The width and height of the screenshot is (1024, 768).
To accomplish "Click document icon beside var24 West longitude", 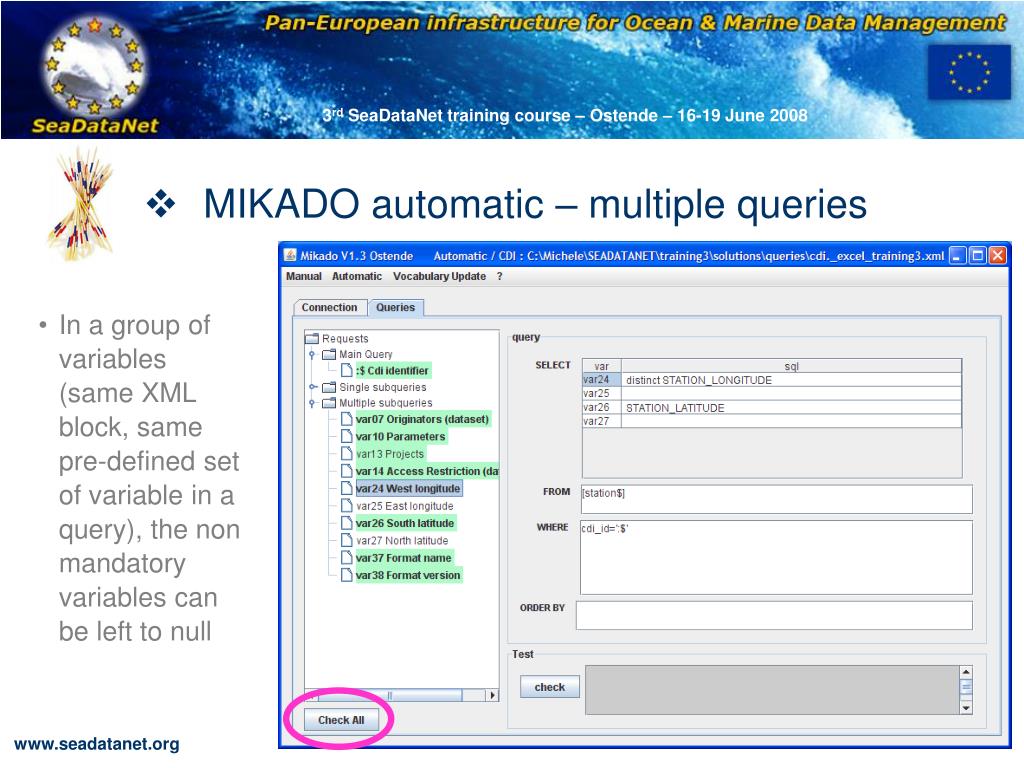I will pos(347,488).
